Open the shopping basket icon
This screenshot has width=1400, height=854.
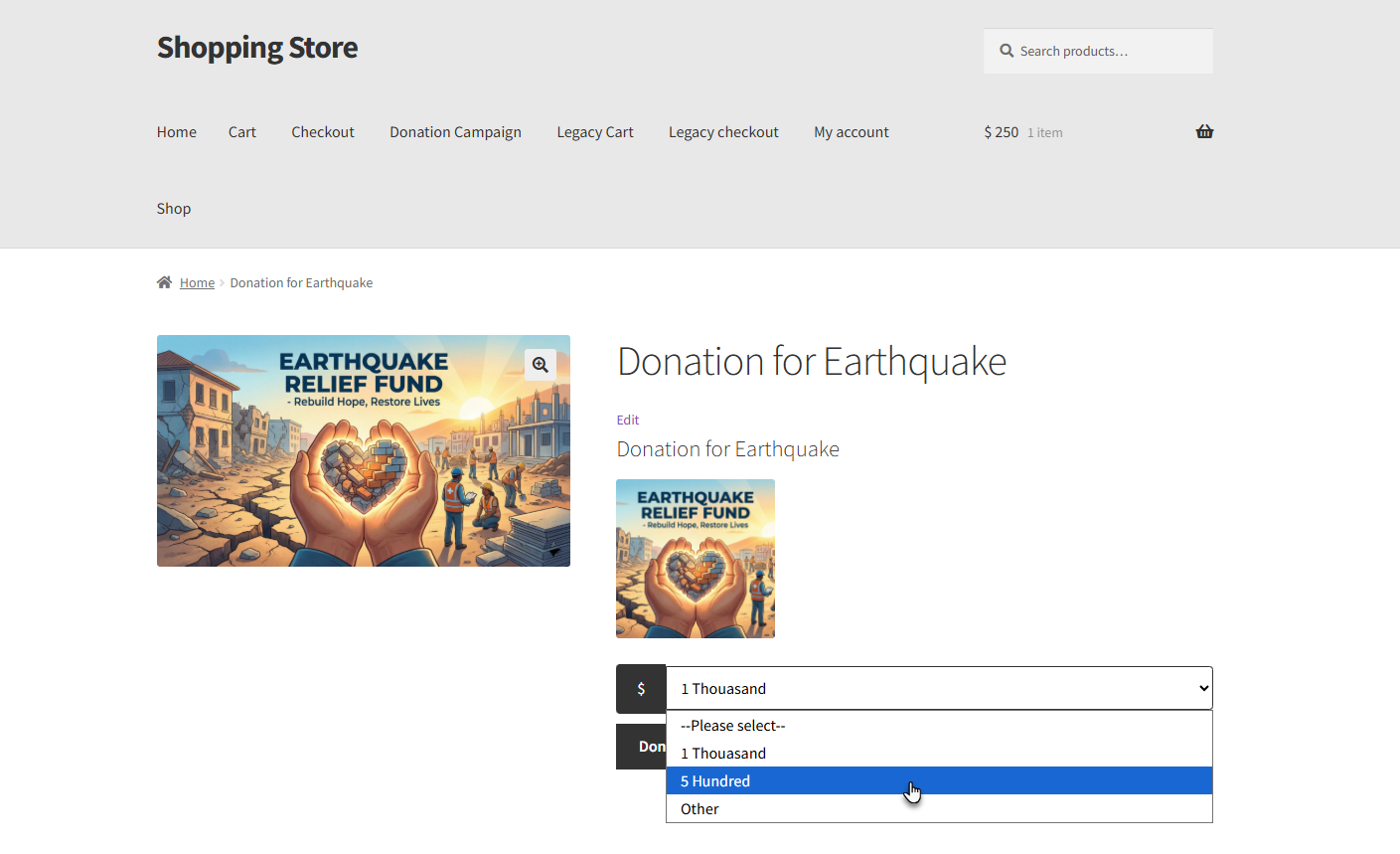tap(1204, 132)
